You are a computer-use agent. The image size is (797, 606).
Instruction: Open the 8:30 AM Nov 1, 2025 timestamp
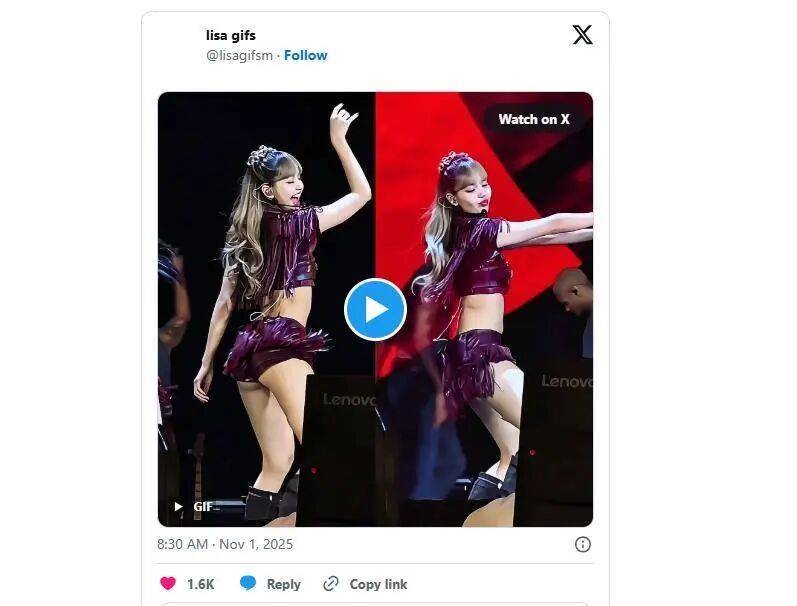pyautogui.click(x=225, y=544)
